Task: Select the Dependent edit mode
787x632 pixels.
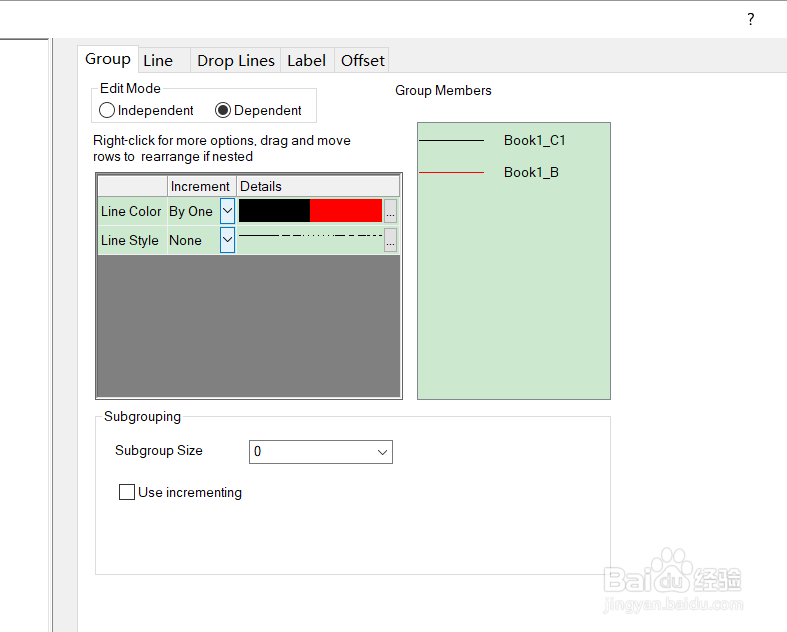Action: coord(258,110)
